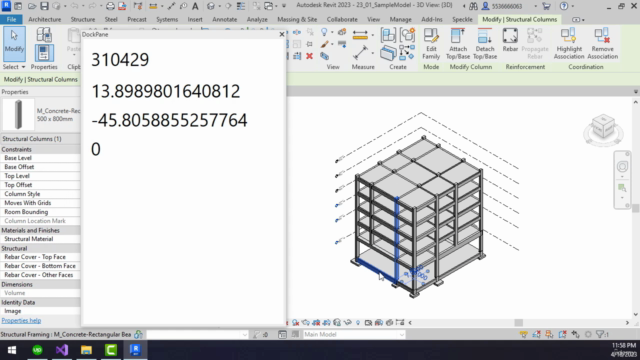Open the hide-in-view light bulb dropdown arrow
This screenshot has width=640, height=360.
coord(331,33)
